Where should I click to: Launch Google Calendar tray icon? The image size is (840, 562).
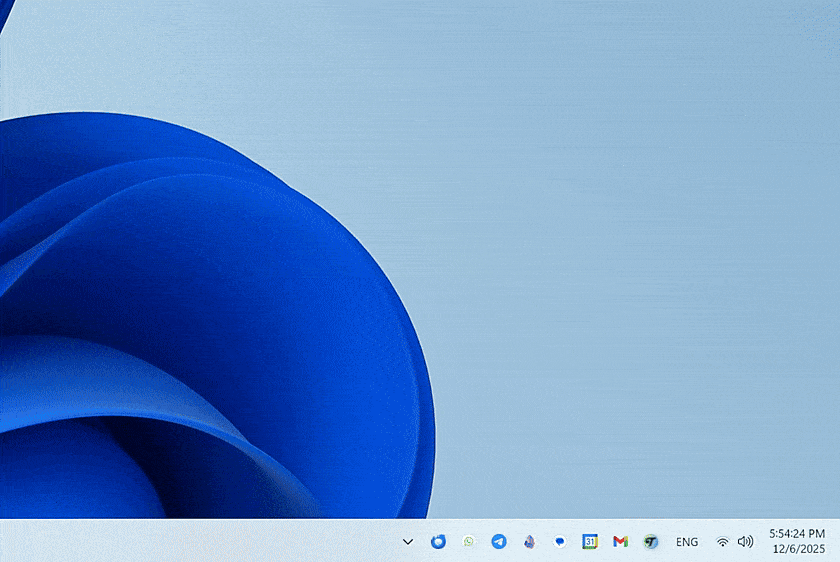click(x=590, y=542)
